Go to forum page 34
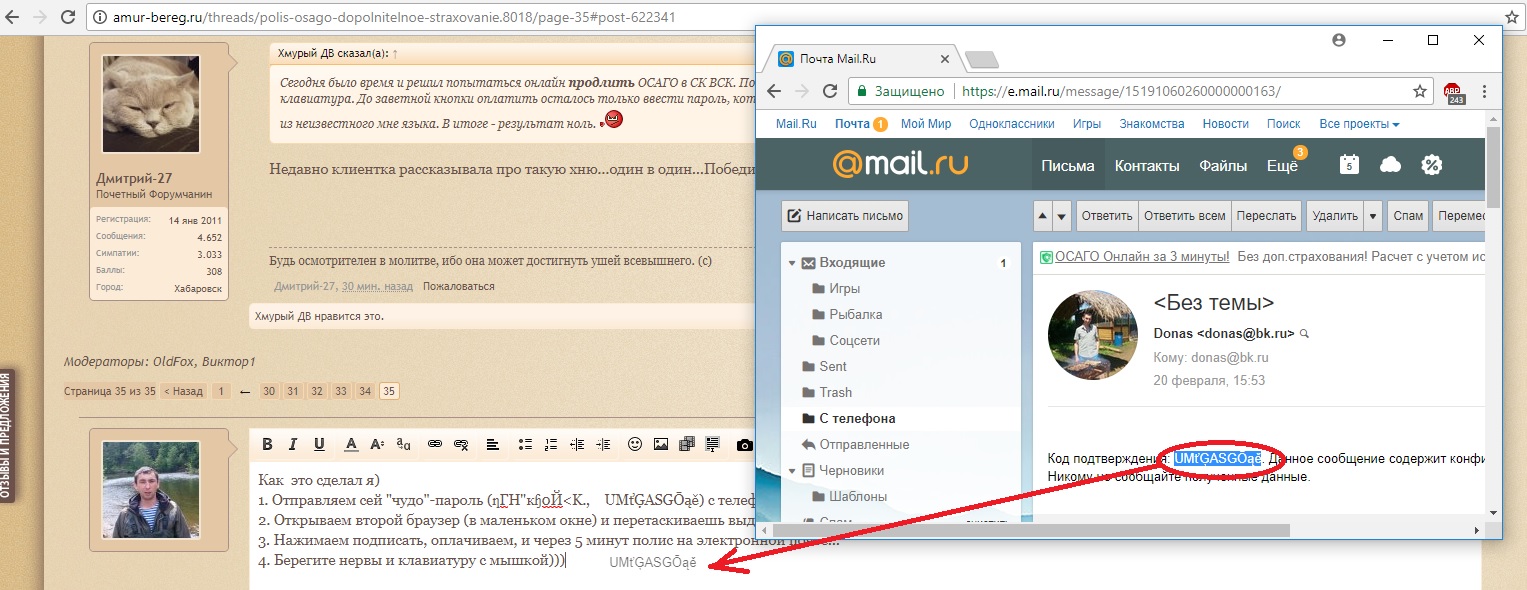Viewport: 1527px width, 590px height. [x=365, y=391]
